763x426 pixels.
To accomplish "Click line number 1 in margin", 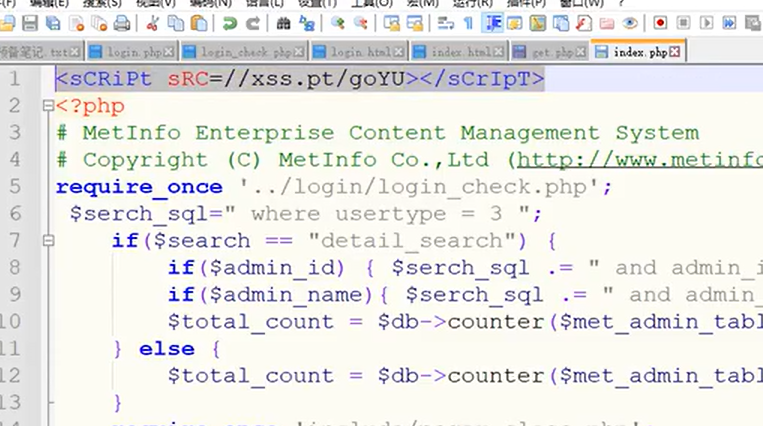I will point(15,78).
